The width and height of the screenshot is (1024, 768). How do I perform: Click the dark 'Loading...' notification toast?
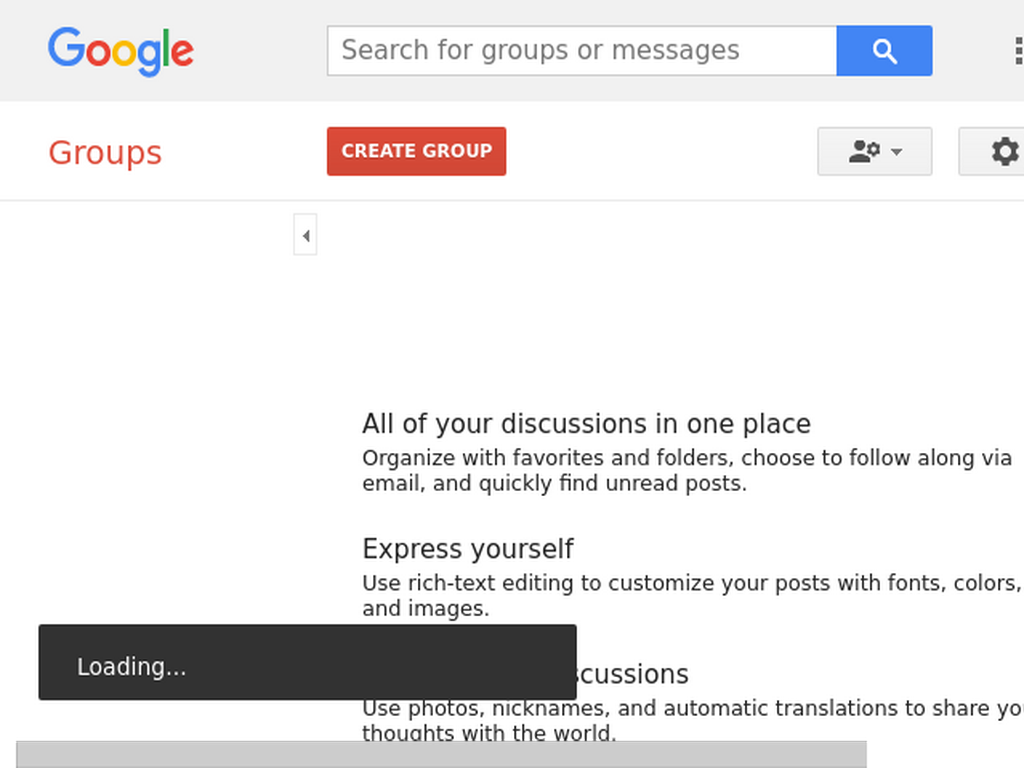pos(308,662)
